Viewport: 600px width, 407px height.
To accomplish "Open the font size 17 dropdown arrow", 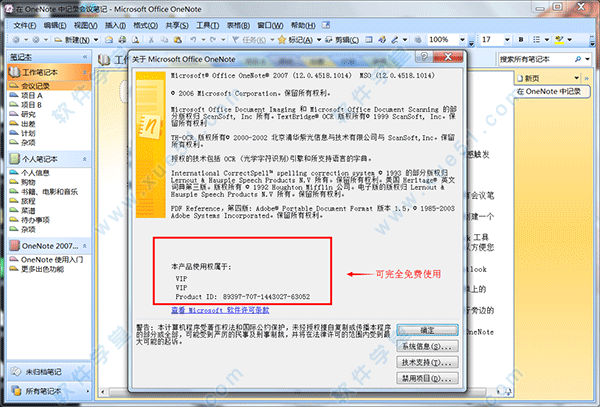I will click(507, 39).
